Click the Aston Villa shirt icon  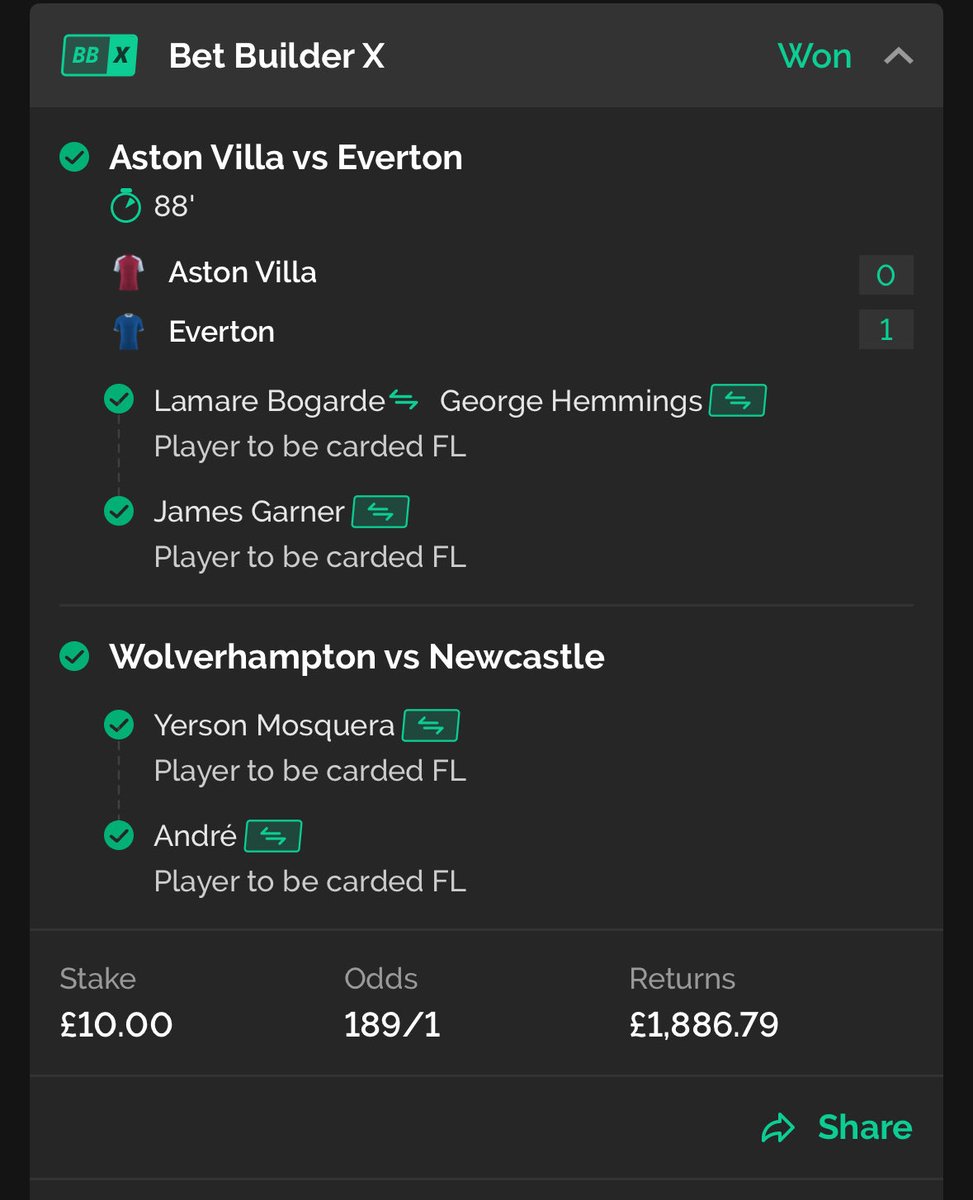(129, 273)
